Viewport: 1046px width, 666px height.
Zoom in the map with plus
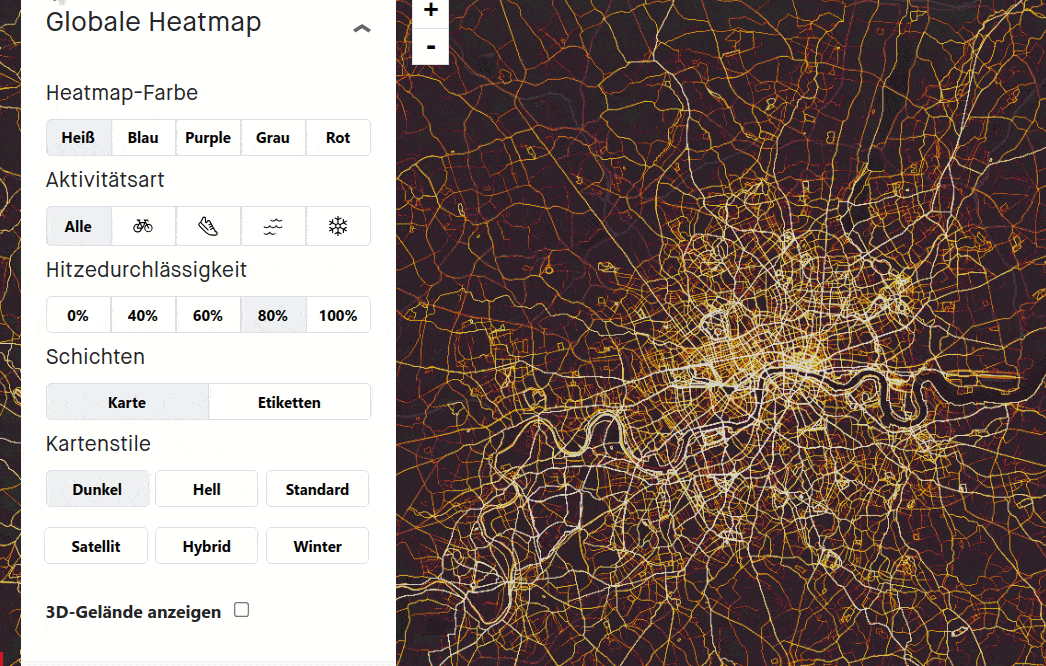click(x=430, y=10)
